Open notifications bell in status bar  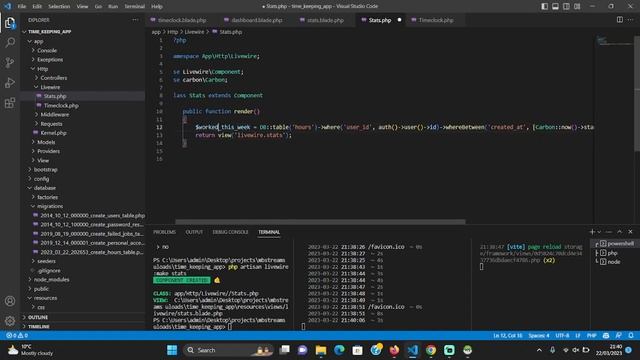(x=631, y=336)
